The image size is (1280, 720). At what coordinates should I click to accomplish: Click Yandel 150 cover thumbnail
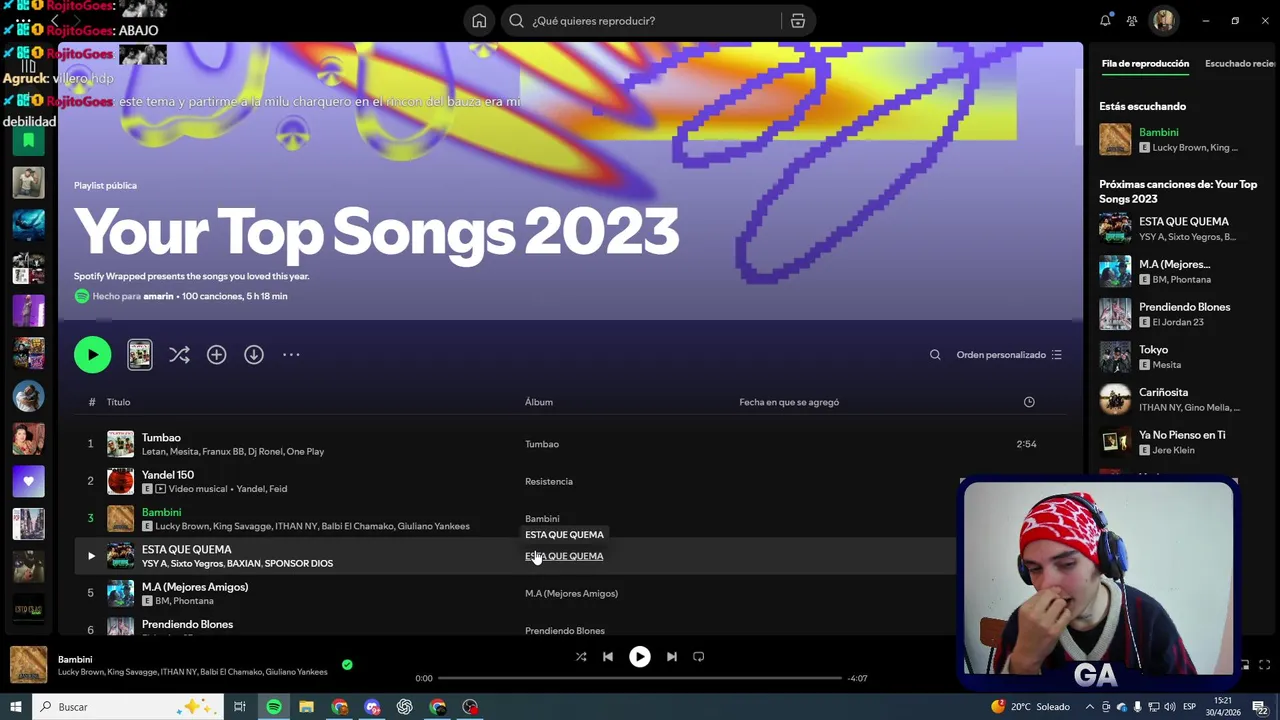click(120, 482)
